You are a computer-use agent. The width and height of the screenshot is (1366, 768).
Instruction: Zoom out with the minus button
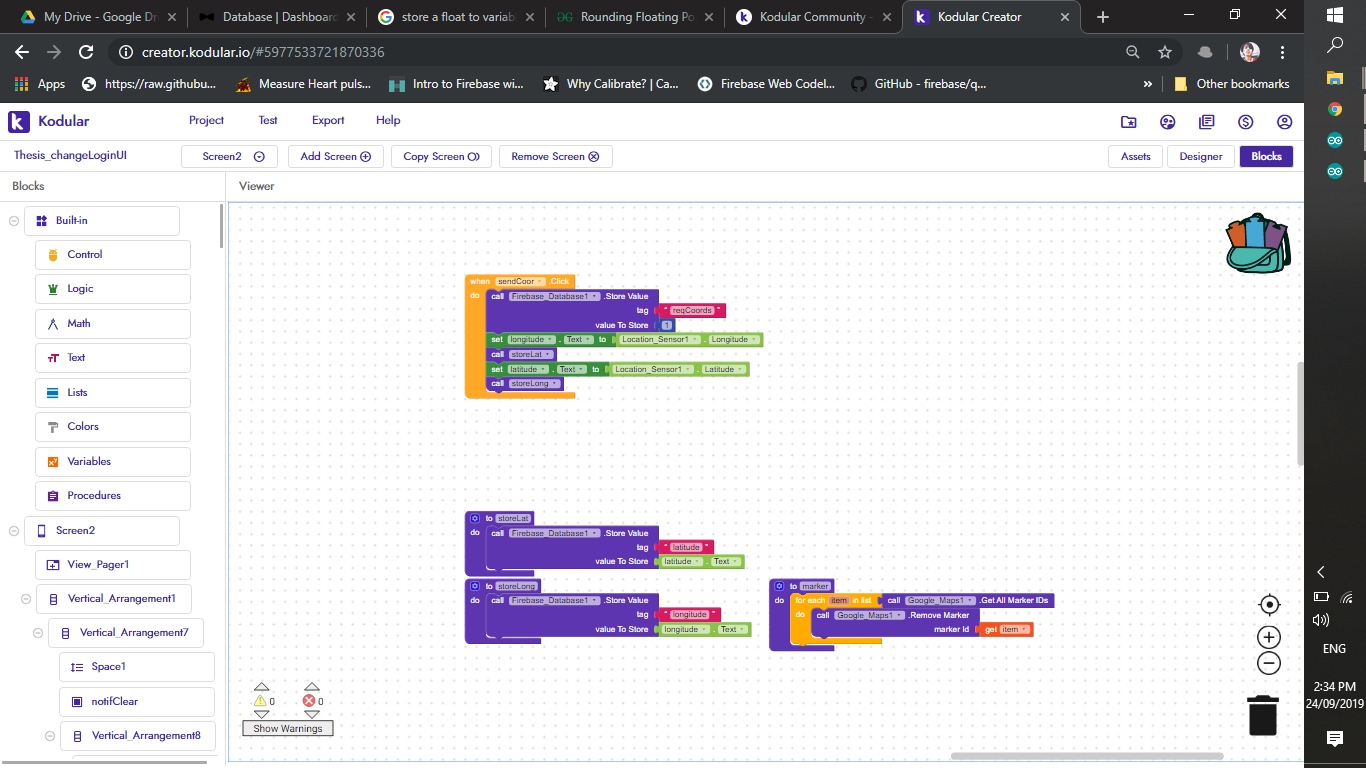1269,662
